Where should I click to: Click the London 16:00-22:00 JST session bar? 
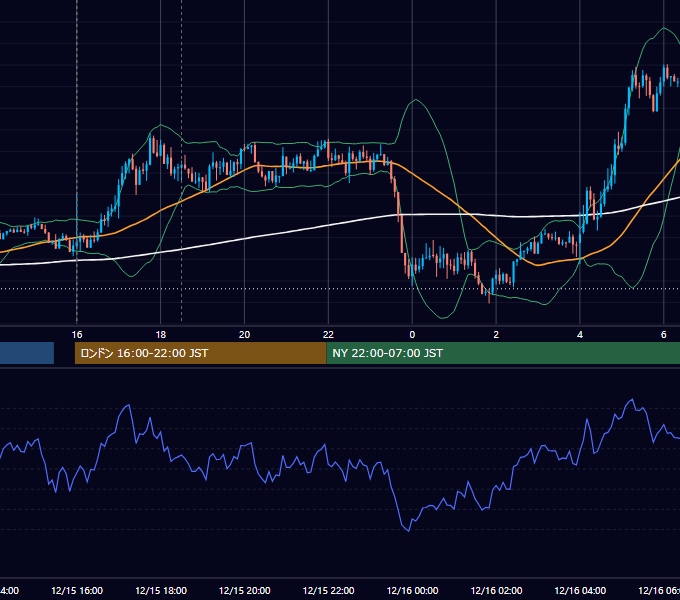pos(200,353)
